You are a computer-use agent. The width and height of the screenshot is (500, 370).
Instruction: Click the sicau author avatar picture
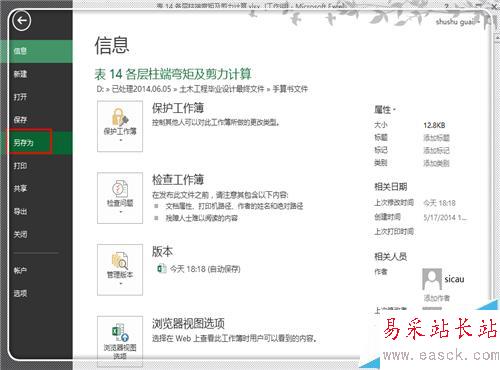click(x=432, y=279)
